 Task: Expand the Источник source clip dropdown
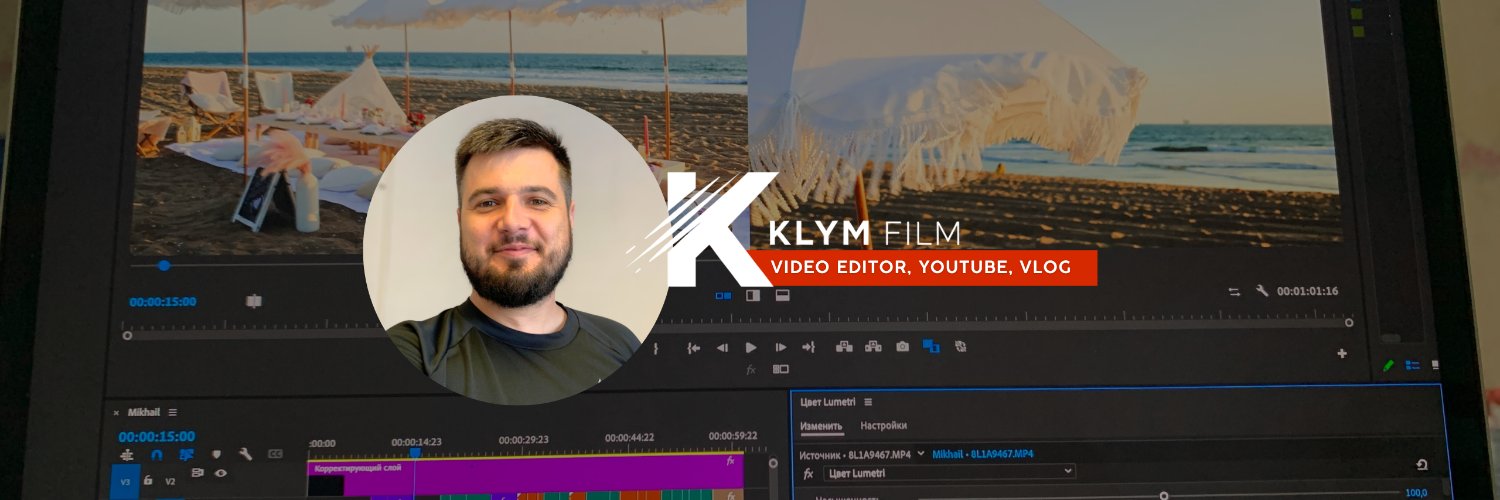tap(921, 454)
